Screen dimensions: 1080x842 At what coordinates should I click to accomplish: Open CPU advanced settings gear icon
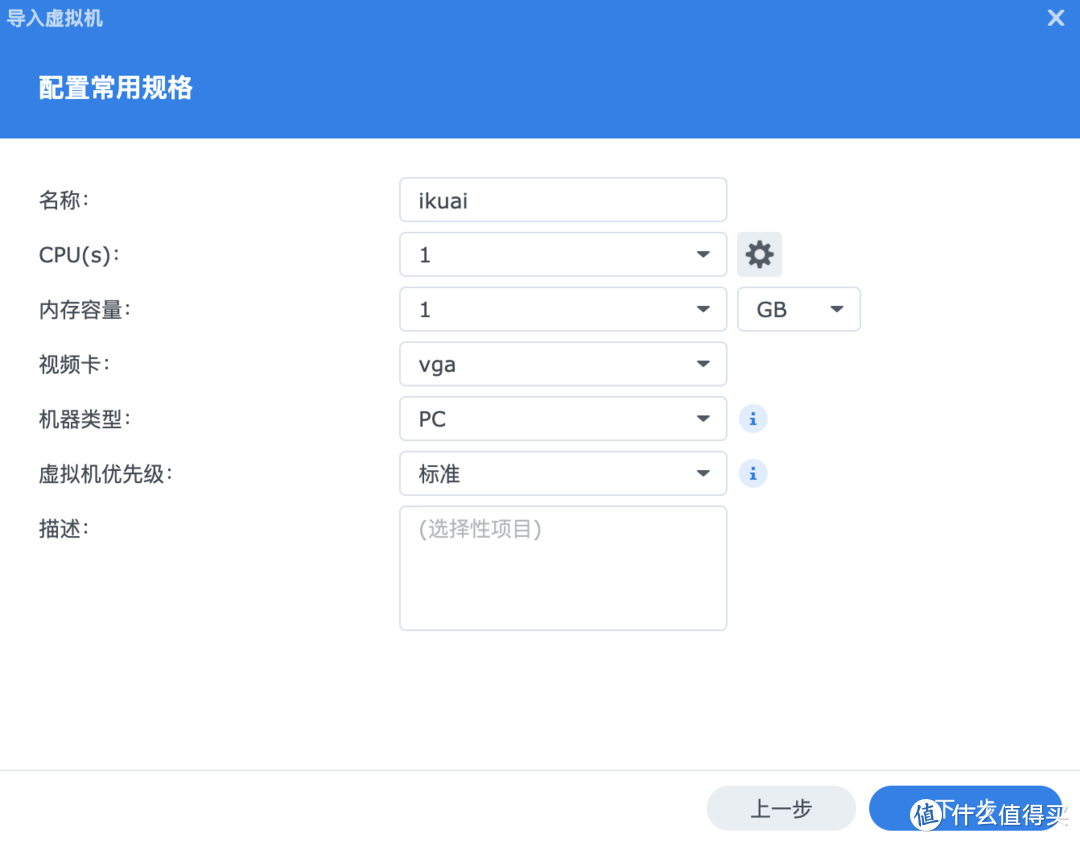[x=760, y=254]
